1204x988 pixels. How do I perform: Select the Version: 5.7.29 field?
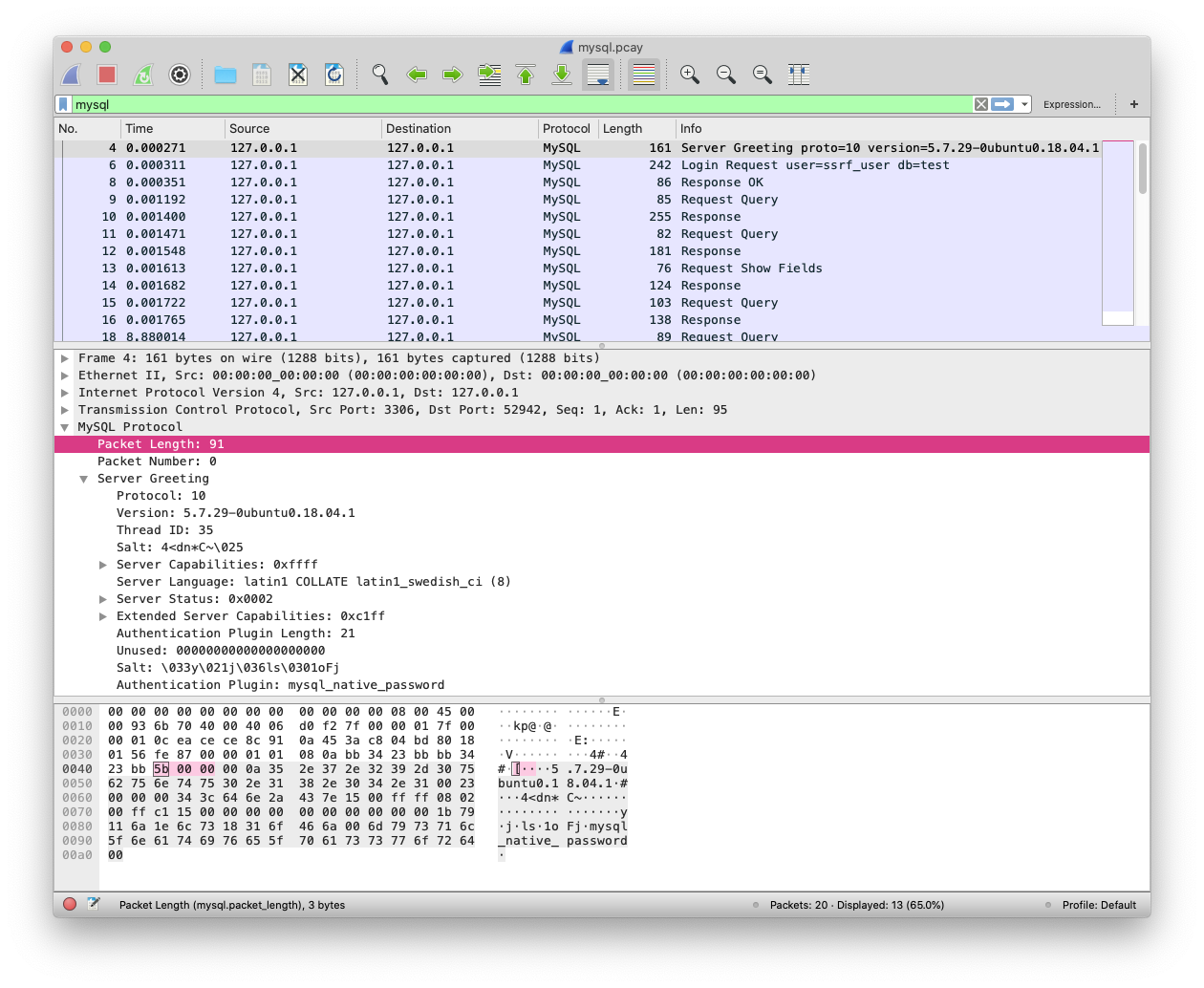click(x=602, y=513)
